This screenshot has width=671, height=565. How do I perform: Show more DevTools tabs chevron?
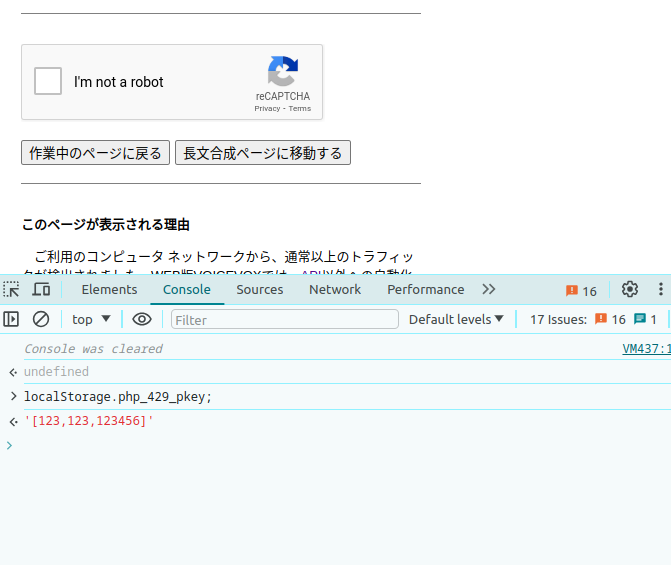click(x=488, y=290)
